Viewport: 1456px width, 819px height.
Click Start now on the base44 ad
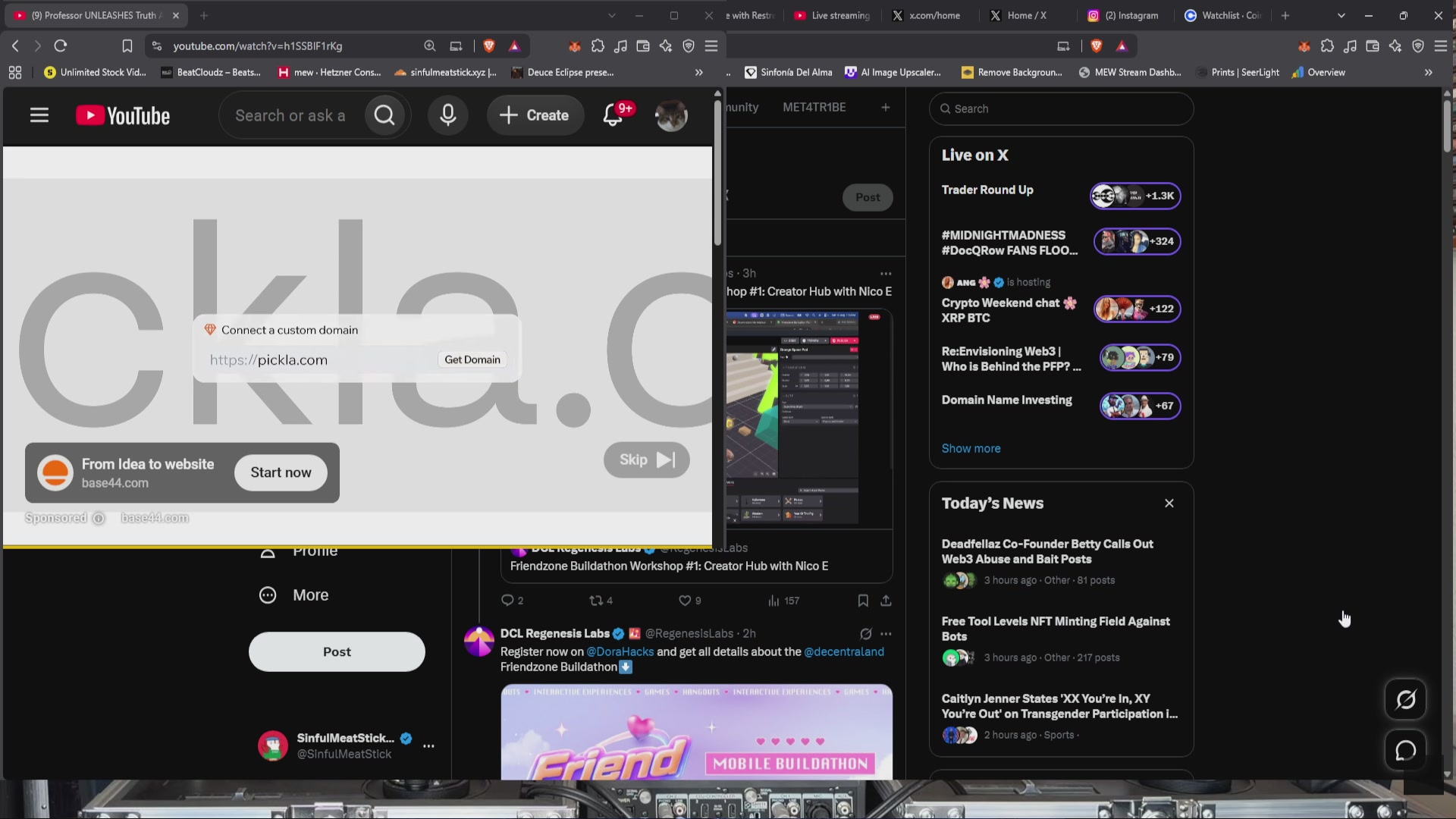[281, 472]
